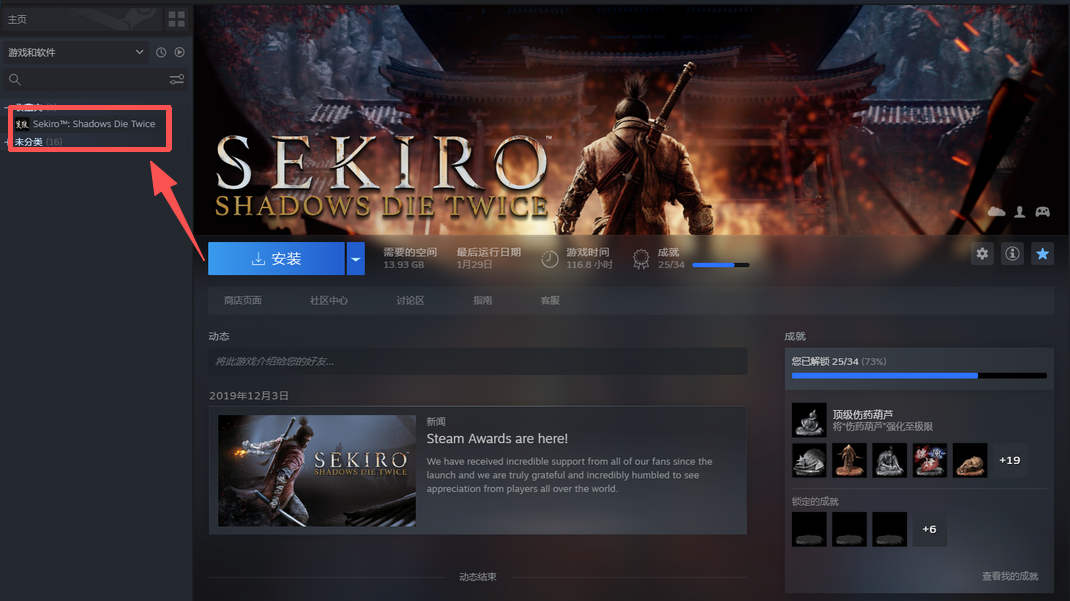Switch to the 社区中心 tab

[x=329, y=300]
